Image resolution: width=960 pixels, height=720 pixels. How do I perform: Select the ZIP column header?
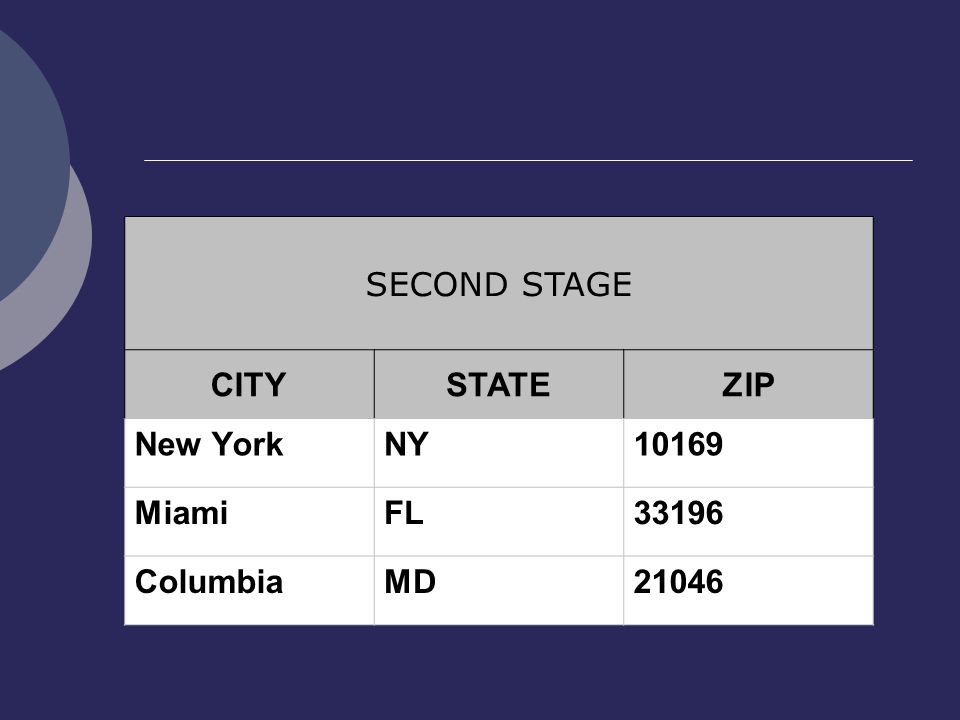click(x=748, y=384)
